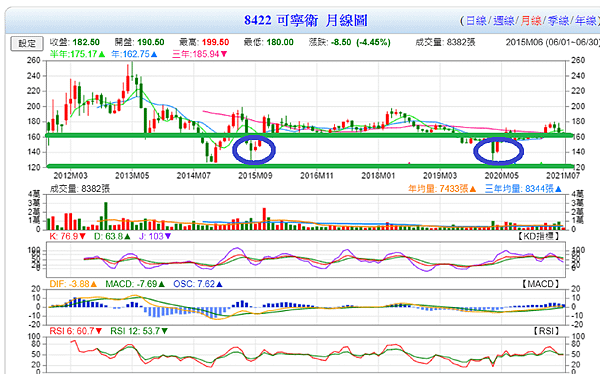The image size is (600, 374).
Task: Click the 半年:175.17 moving average label
Action: pyautogui.click(x=77, y=54)
